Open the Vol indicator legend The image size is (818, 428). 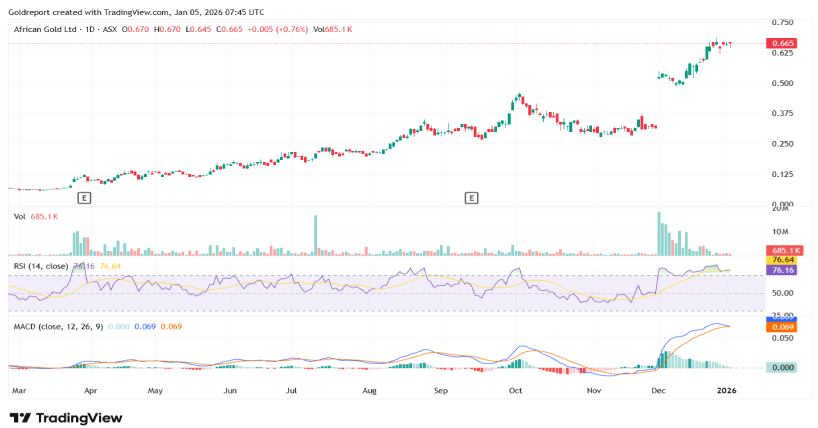(19, 216)
